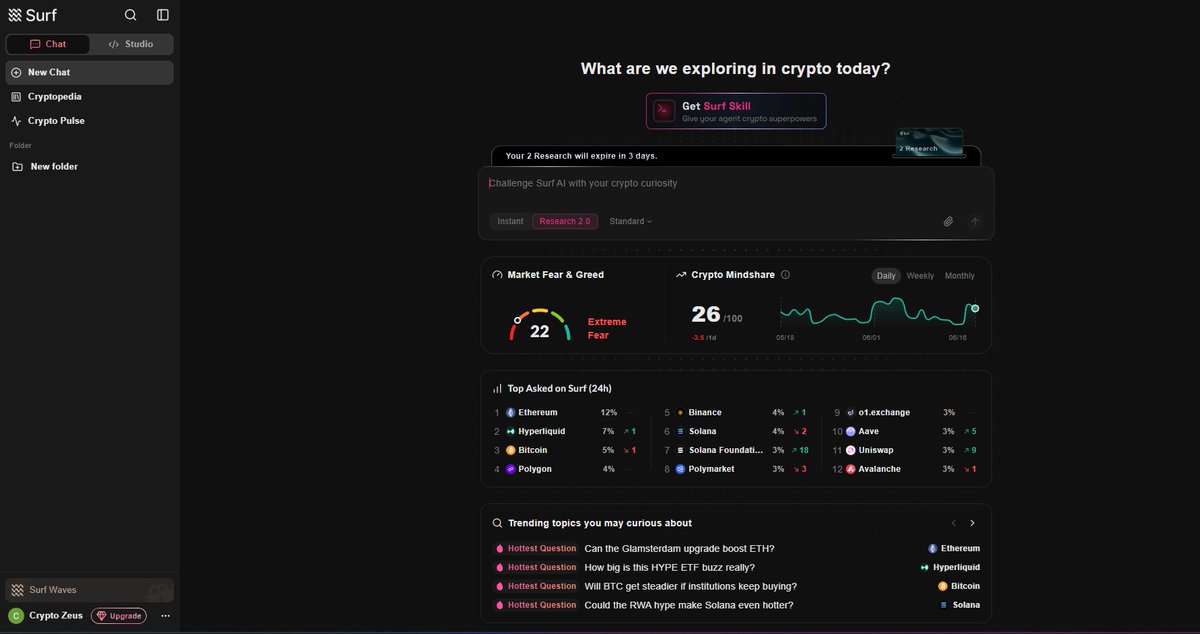Click the Avalanche icon
1200x634 pixels.
pyautogui.click(x=850, y=469)
